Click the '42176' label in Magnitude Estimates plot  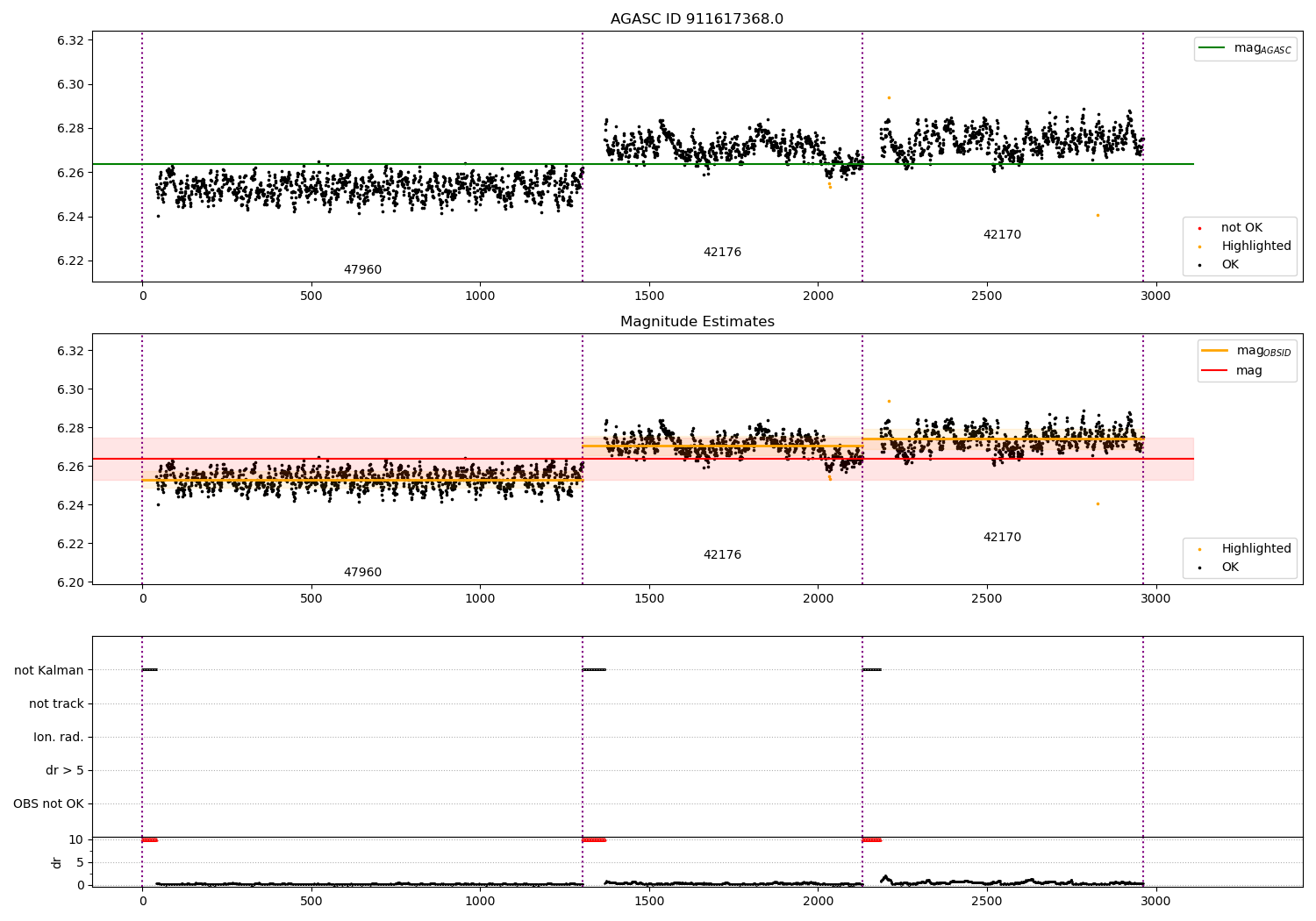click(722, 555)
